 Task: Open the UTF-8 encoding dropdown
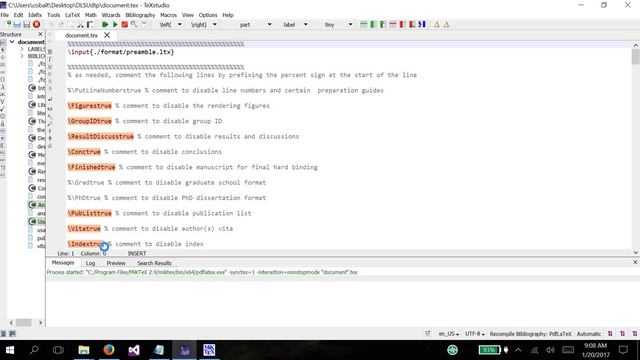475,334
